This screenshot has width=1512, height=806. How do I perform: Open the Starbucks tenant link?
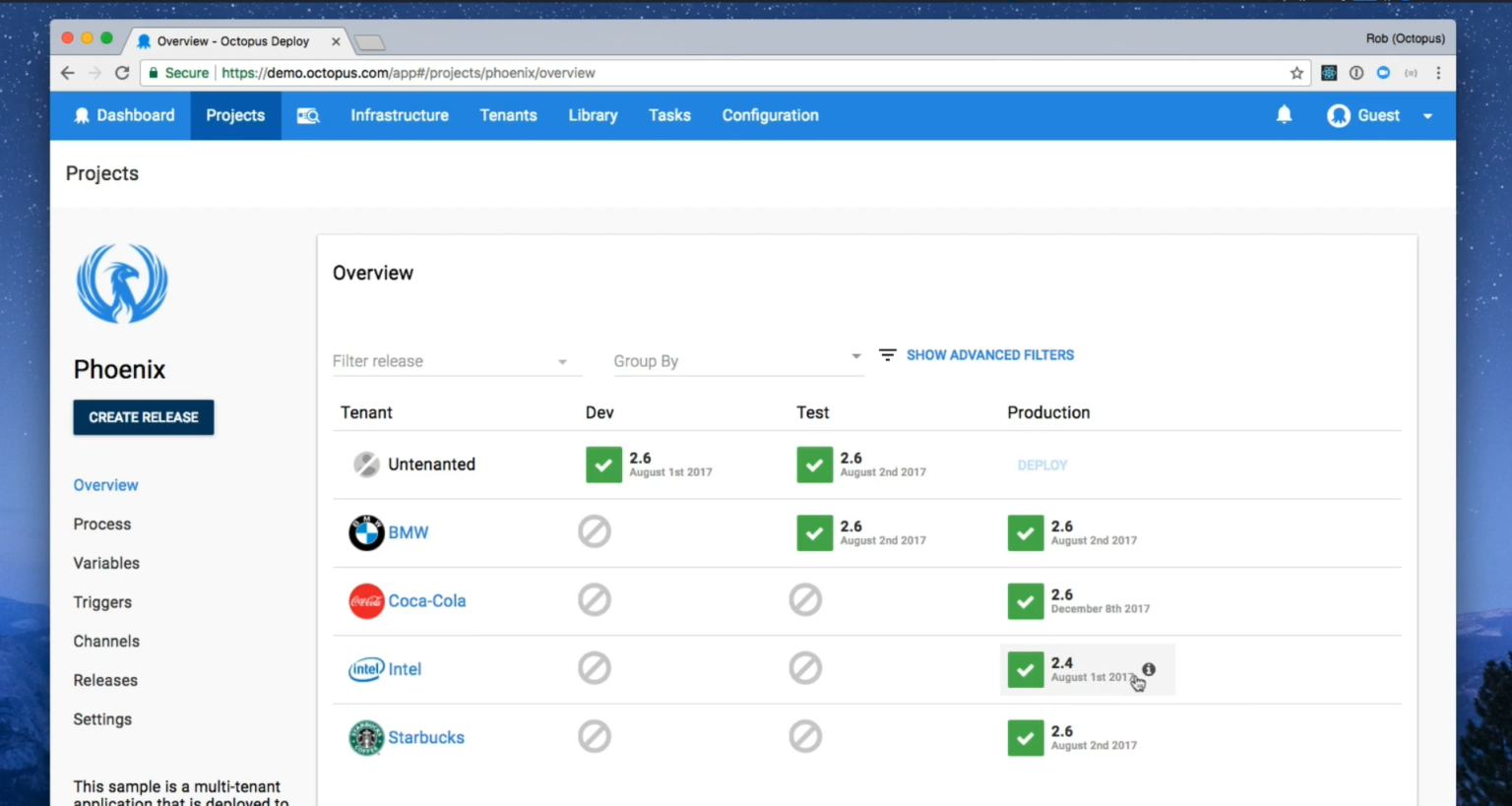pos(426,737)
